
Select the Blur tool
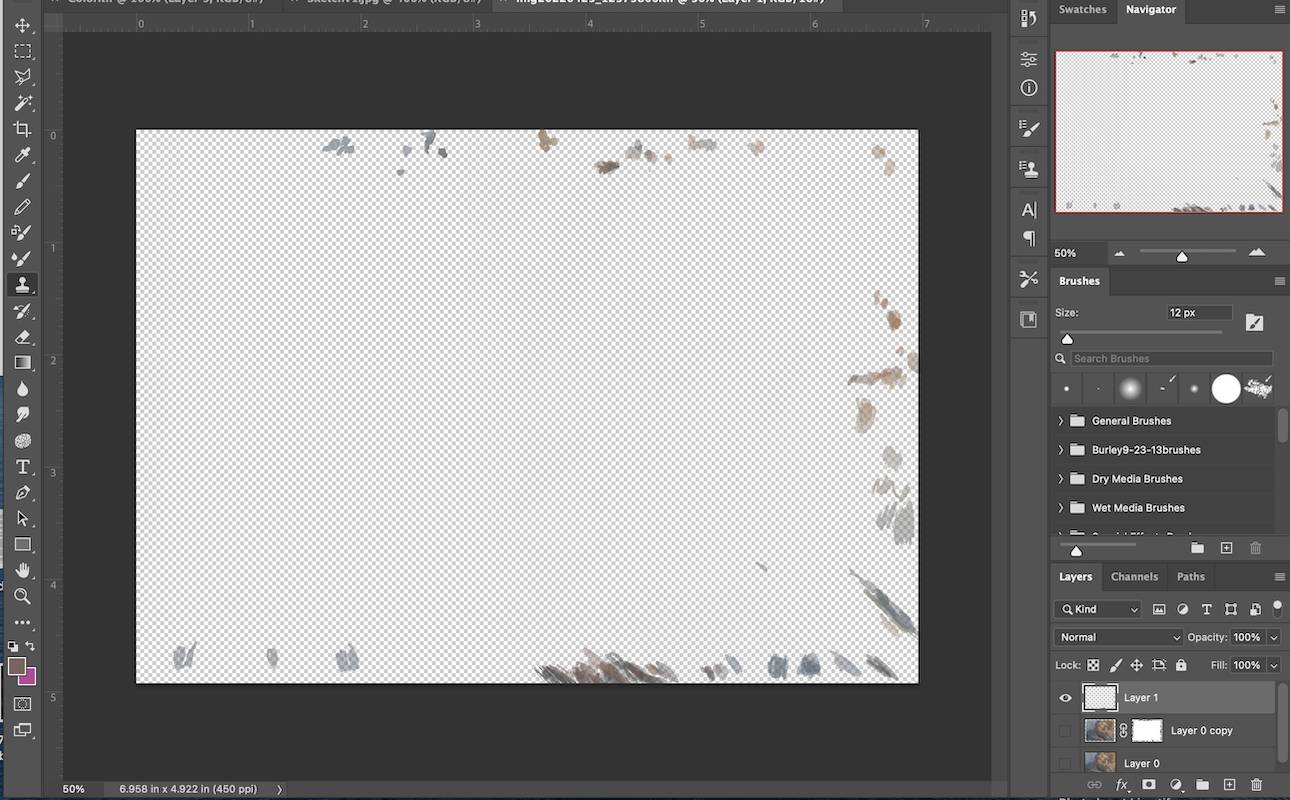pyautogui.click(x=22, y=389)
